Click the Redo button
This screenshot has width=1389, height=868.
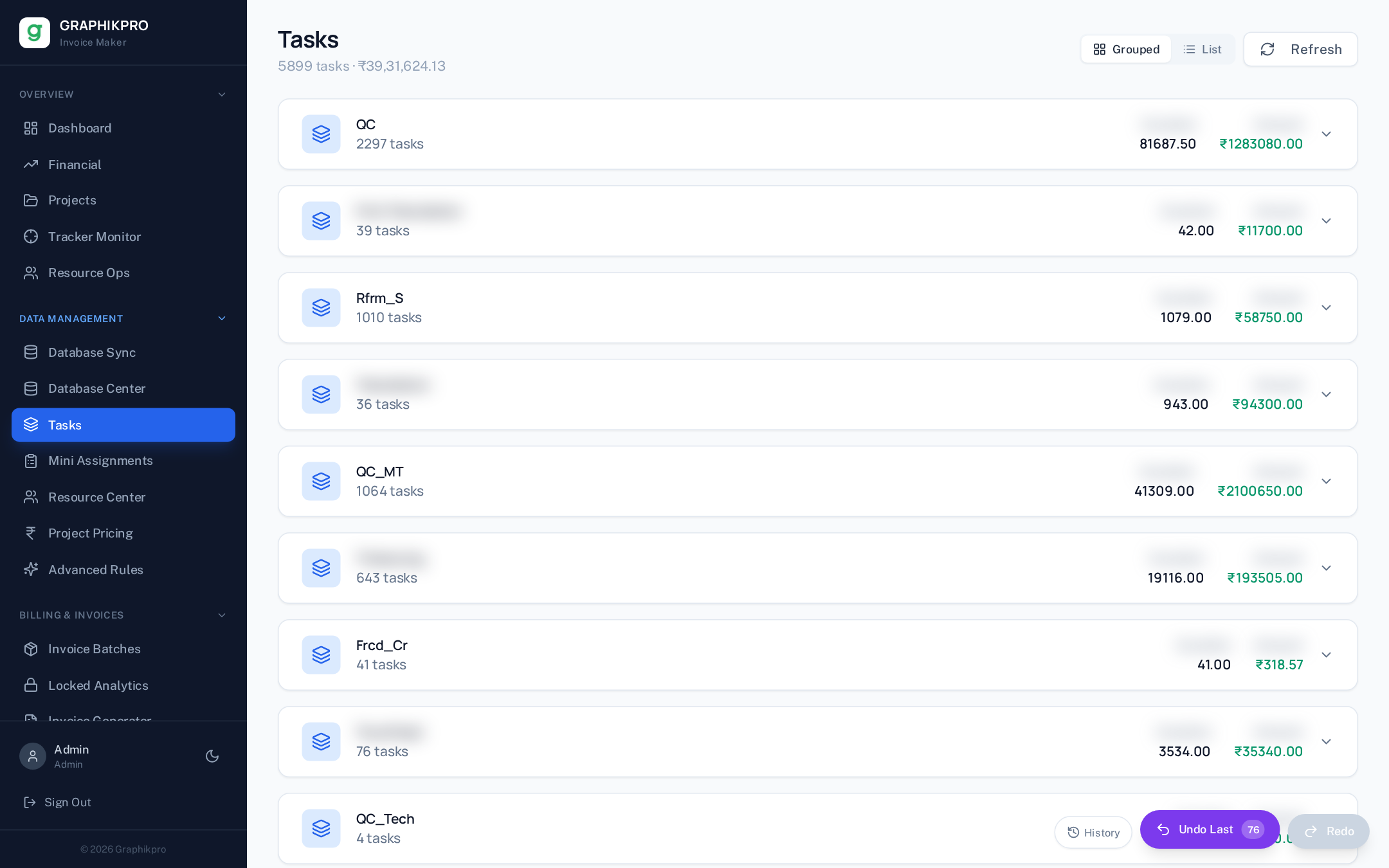1329,831
